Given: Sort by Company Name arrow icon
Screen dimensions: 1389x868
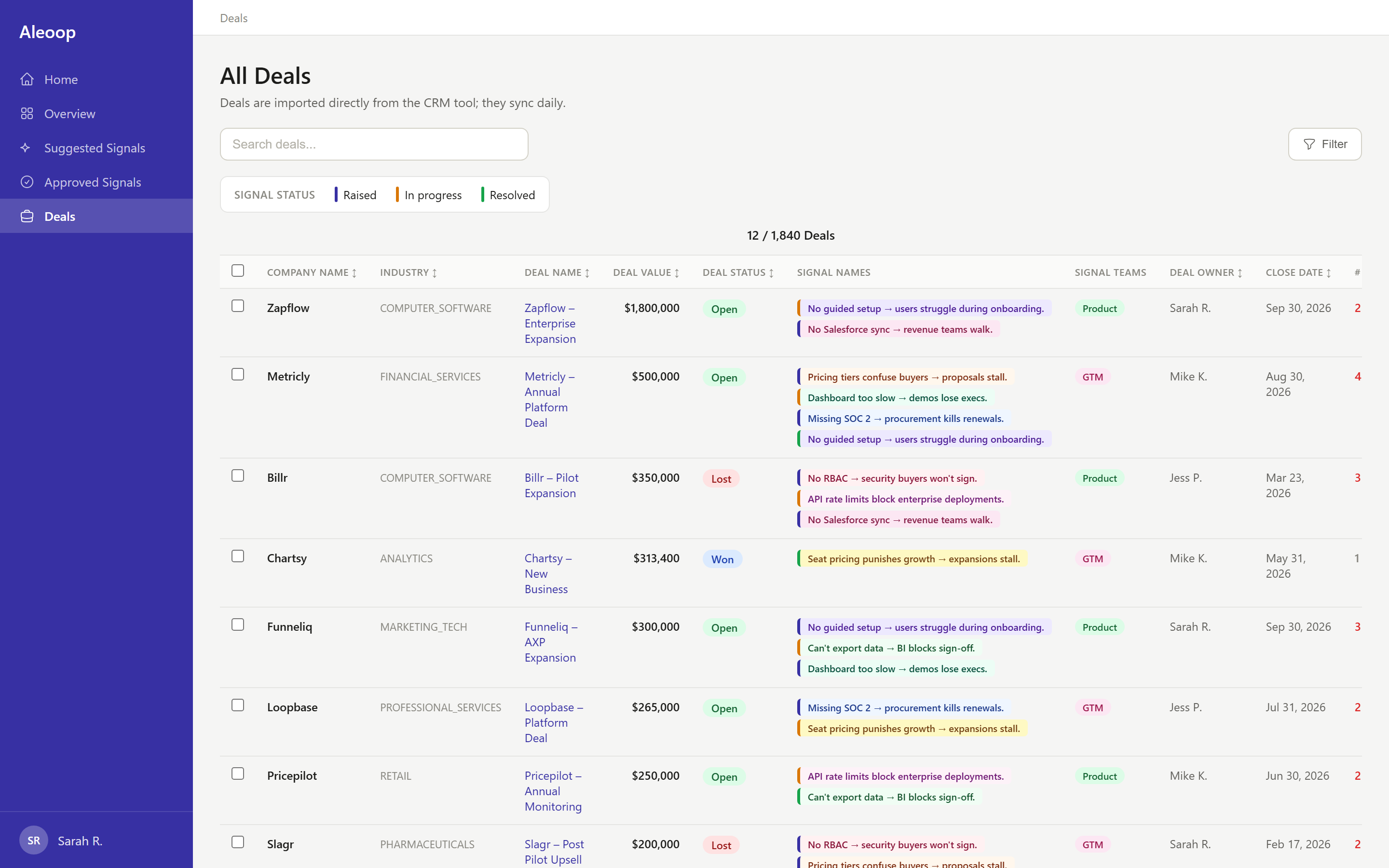Looking at the screenshot, I should point(354,273).
